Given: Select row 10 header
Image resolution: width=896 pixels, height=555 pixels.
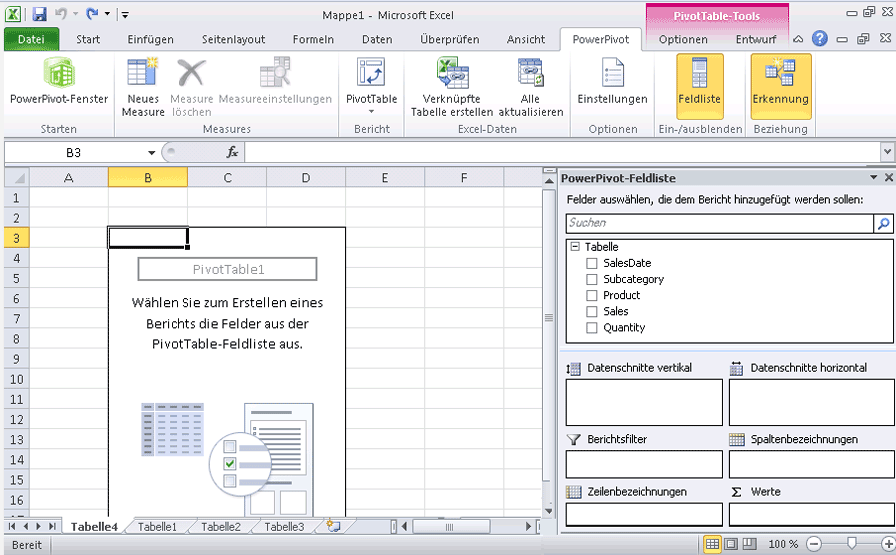Looking at the screenshot, I should click(x=17, y=380).
